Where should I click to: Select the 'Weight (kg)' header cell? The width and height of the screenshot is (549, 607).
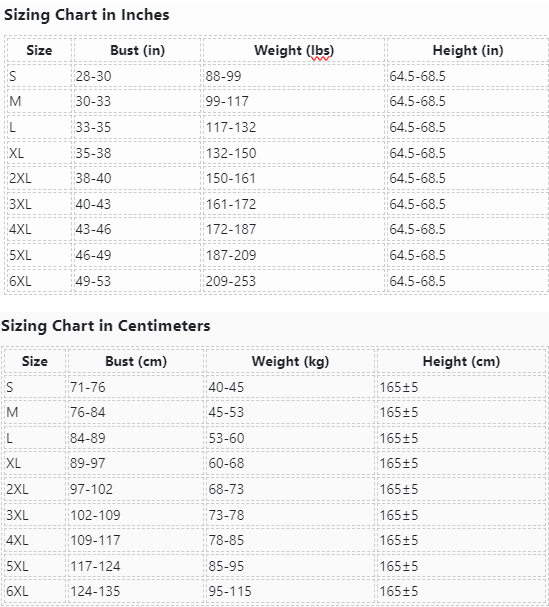click(x=290, y=361)
